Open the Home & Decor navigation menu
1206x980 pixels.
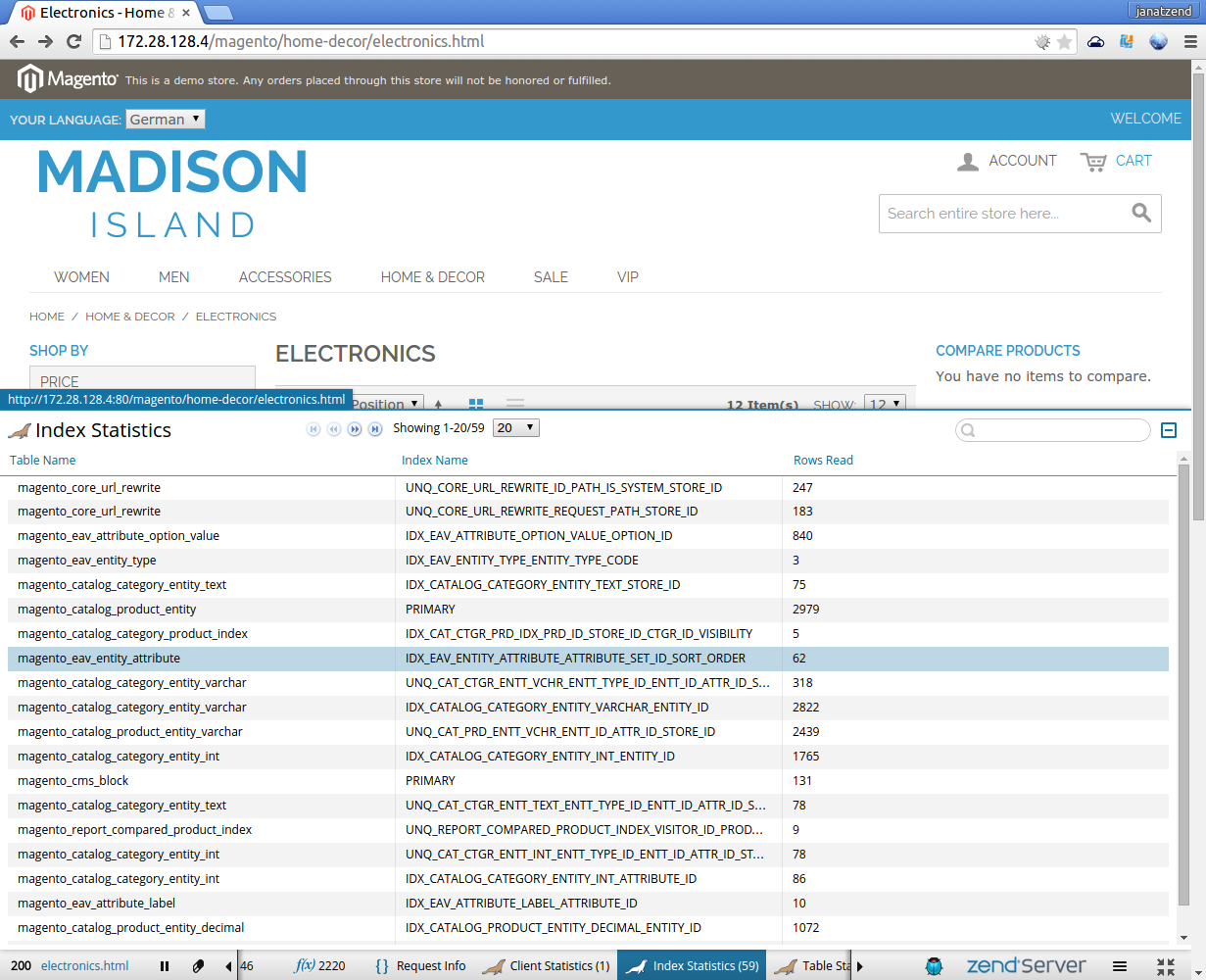point(433,277)
